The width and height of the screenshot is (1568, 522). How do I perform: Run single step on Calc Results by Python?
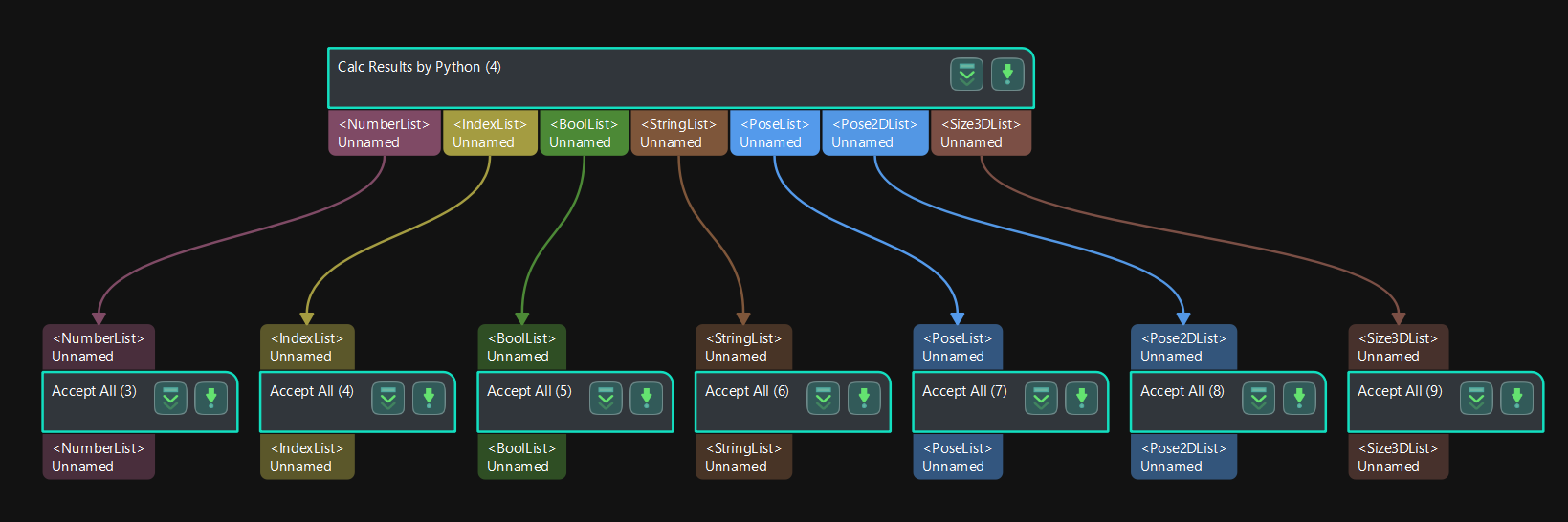click(1006, 74)
